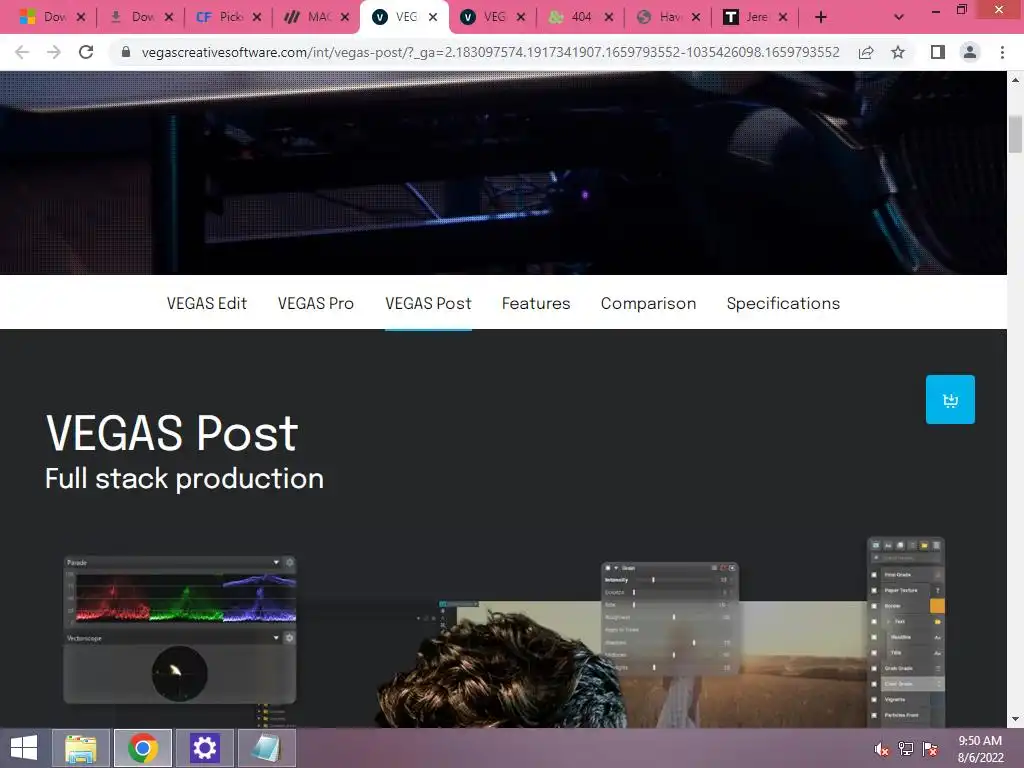This screenshot has height=768, width=1024.
Task: Share this page icon
Action: (866, 52)
